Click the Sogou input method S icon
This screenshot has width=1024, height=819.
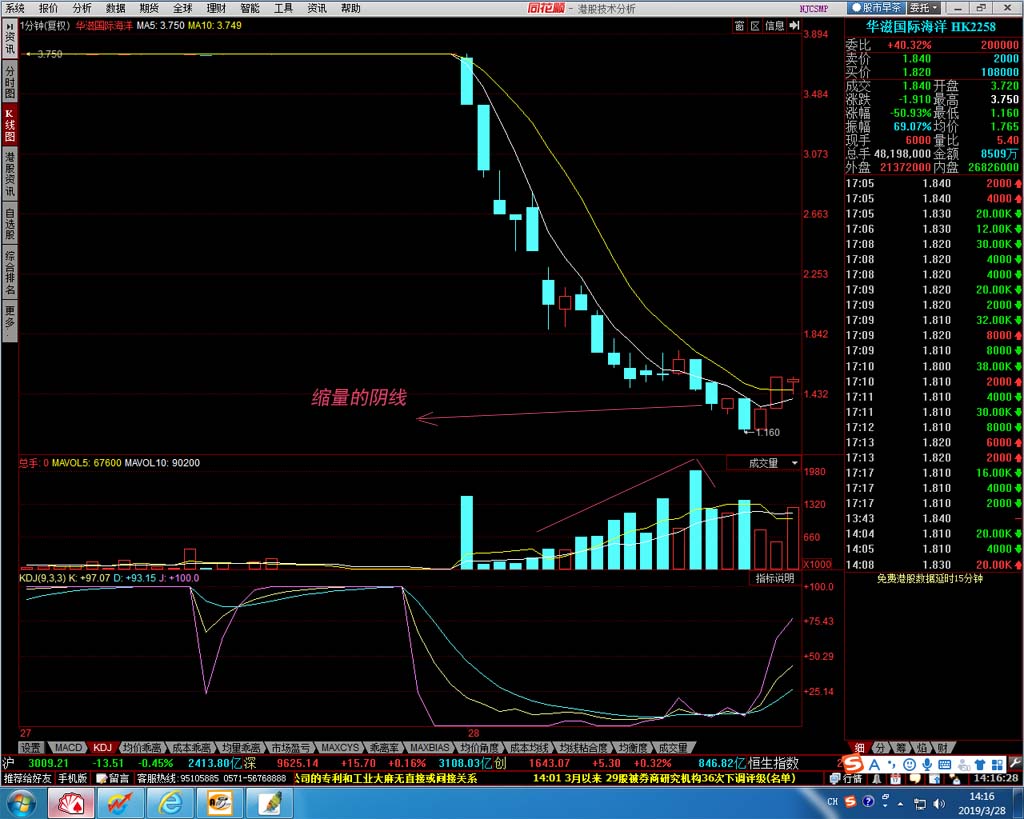[x=852, y=763]
